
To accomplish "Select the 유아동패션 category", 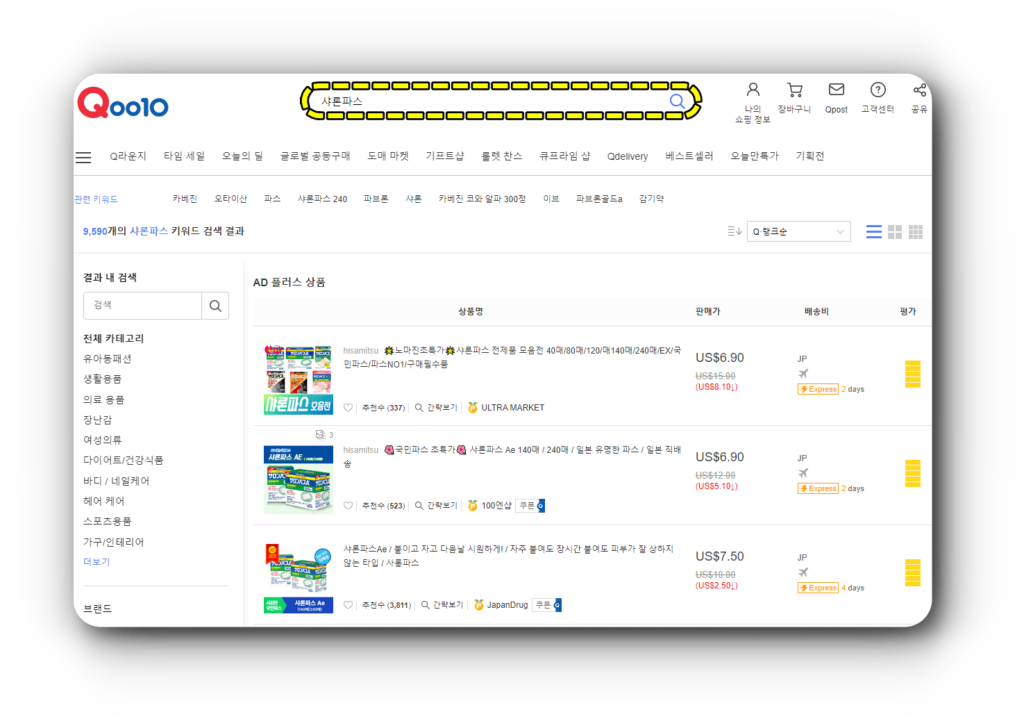I will click(x=107, y=359).
